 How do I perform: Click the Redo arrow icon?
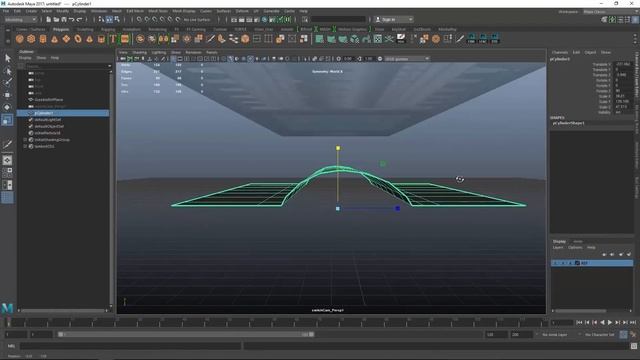[79, 19]
